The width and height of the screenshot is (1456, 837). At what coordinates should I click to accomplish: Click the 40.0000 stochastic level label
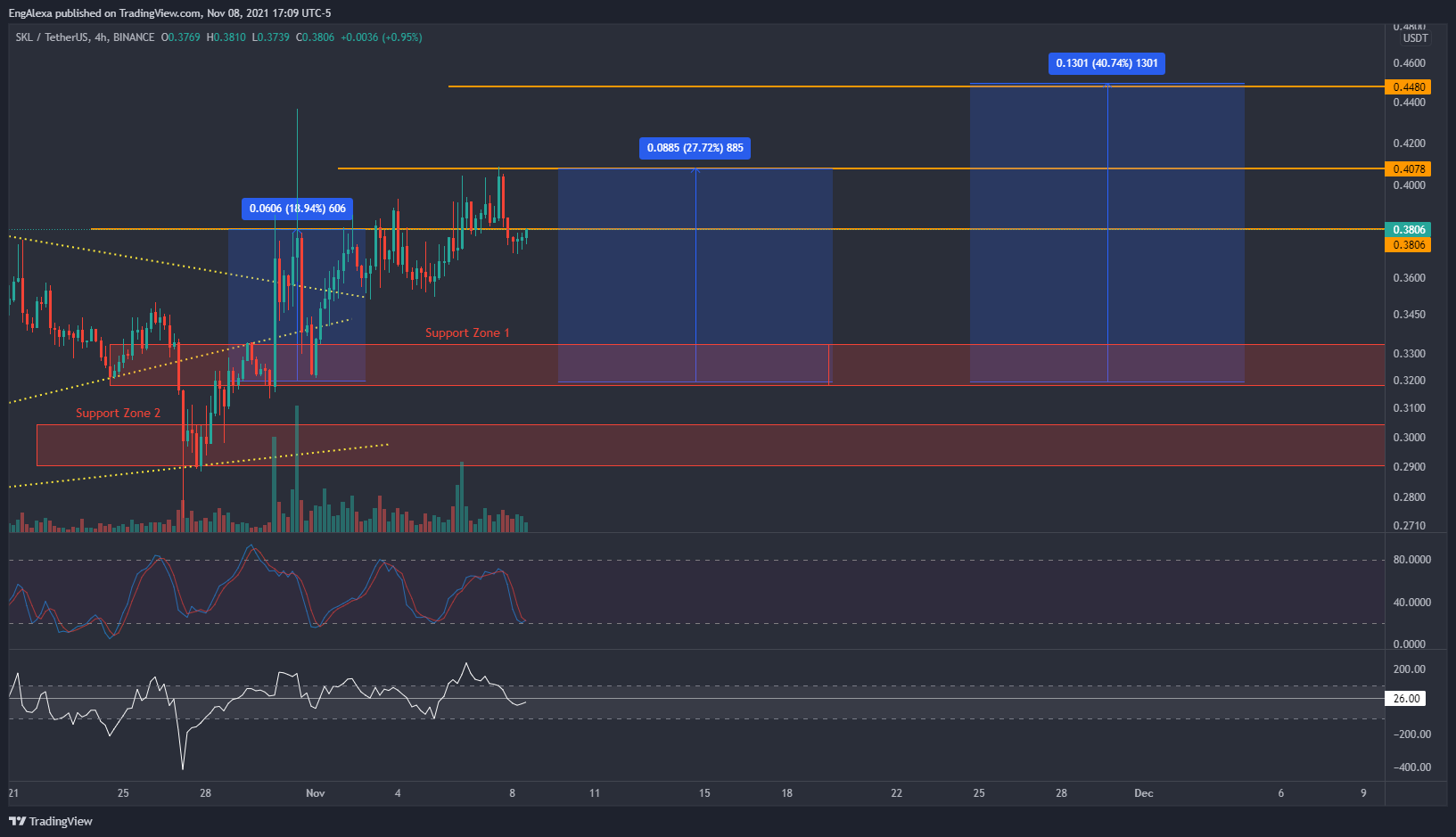(x=1411, y=603)
